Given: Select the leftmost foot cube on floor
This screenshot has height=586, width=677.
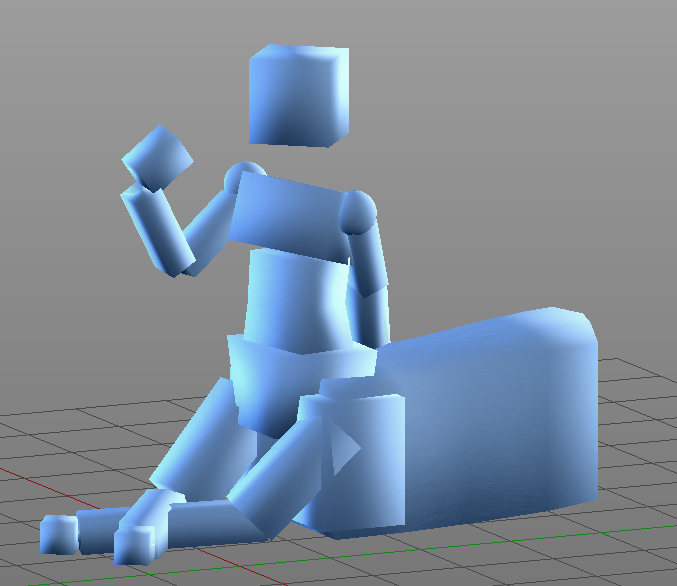Looking at the screenshot, I should [59, 535].
